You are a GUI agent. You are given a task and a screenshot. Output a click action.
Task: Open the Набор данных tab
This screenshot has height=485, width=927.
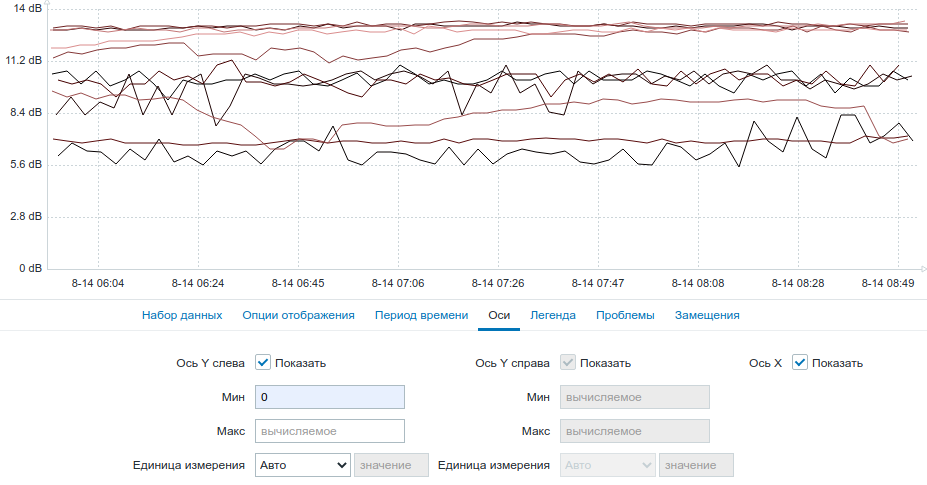tap(182, 315)
